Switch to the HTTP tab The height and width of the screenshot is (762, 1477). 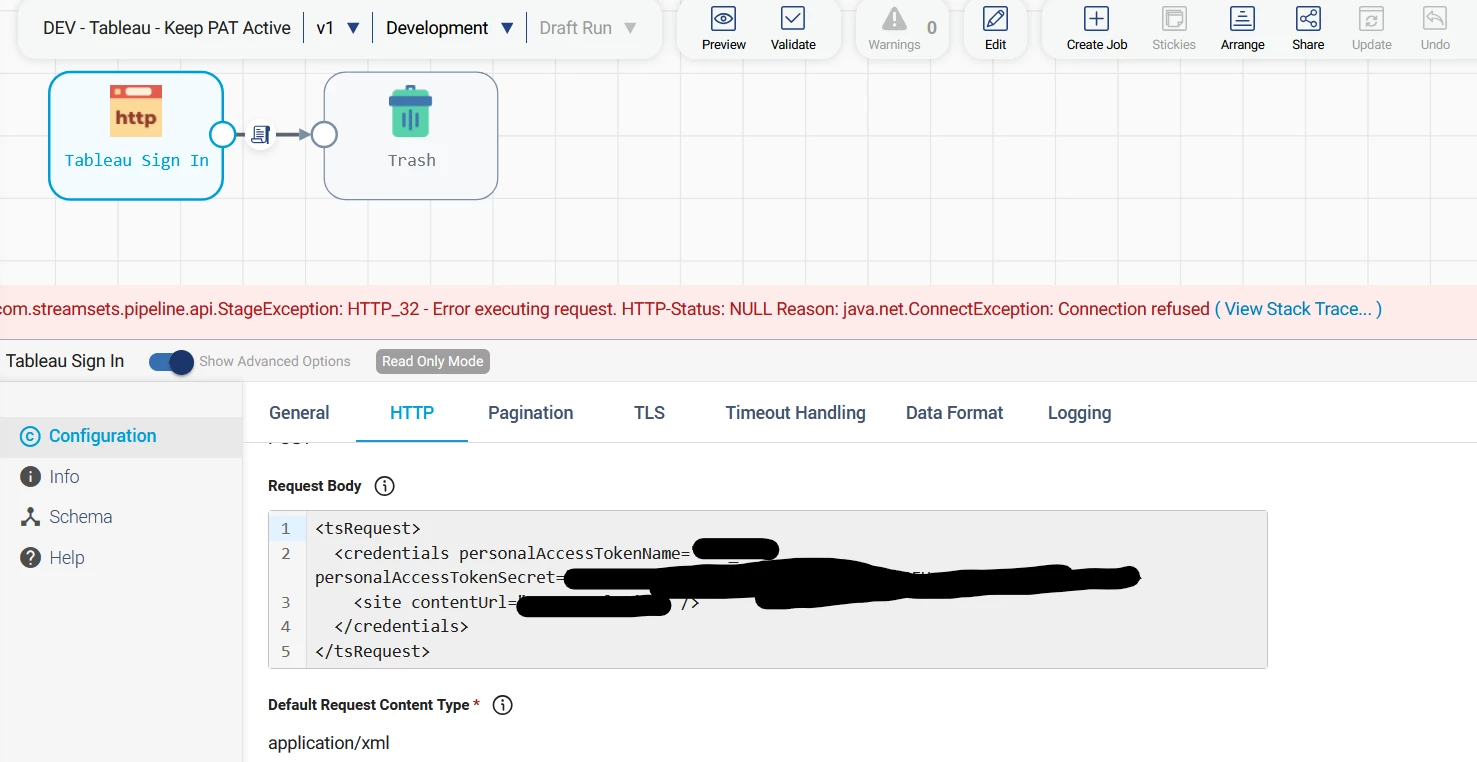(x=412, y=413)
